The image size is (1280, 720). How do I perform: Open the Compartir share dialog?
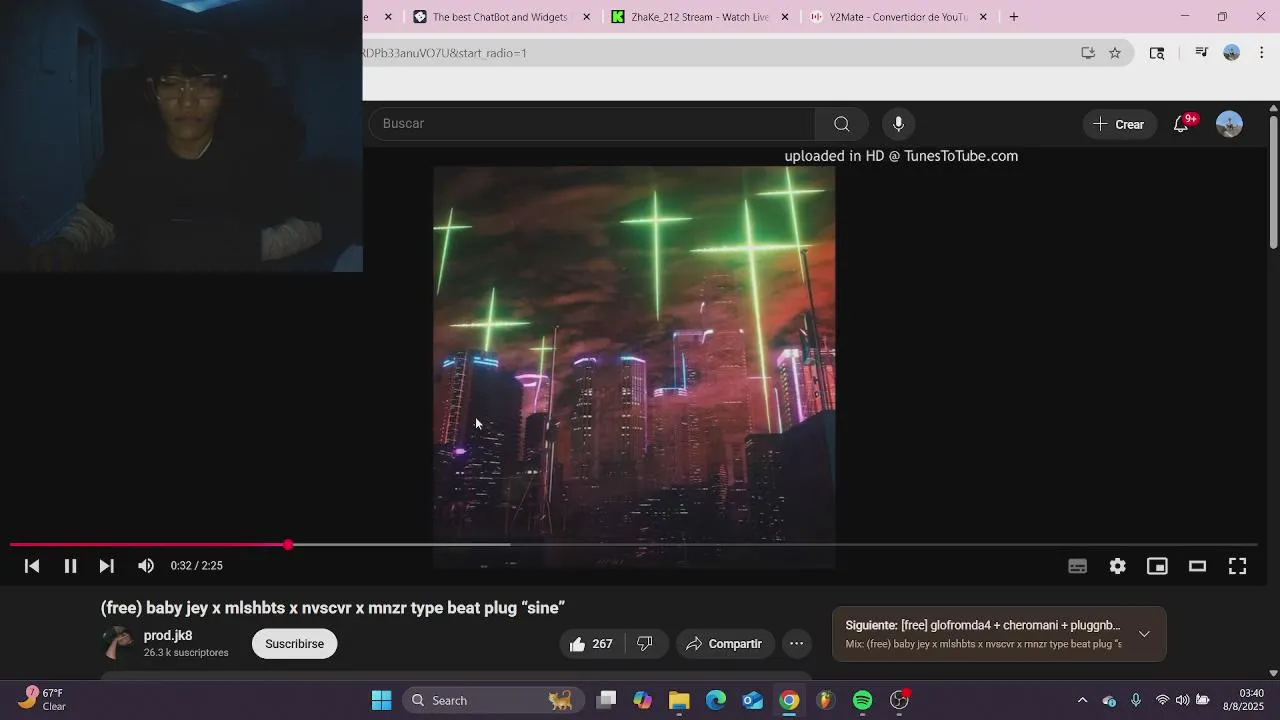pos(724,644)
